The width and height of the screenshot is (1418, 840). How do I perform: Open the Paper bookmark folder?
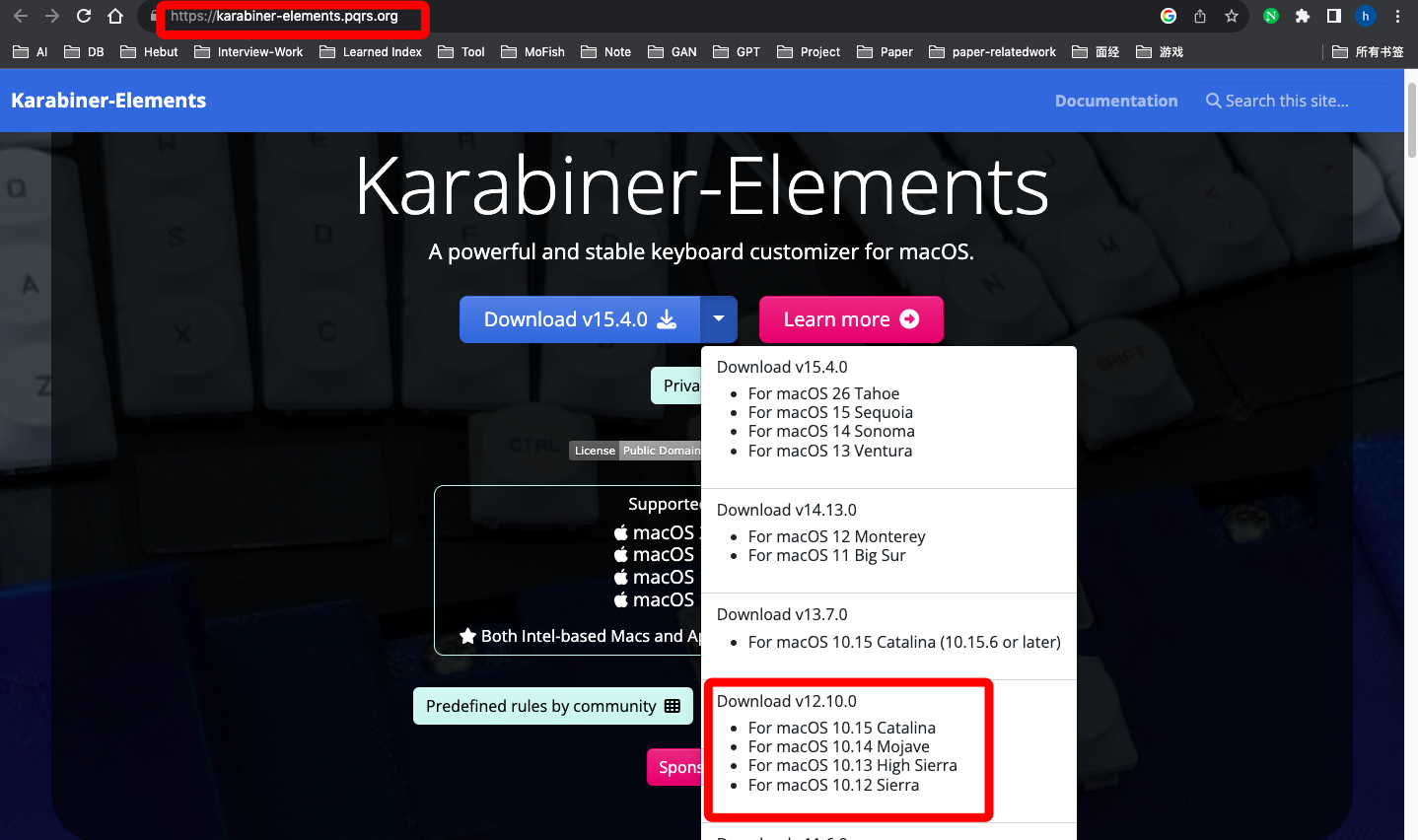(885, 51)
